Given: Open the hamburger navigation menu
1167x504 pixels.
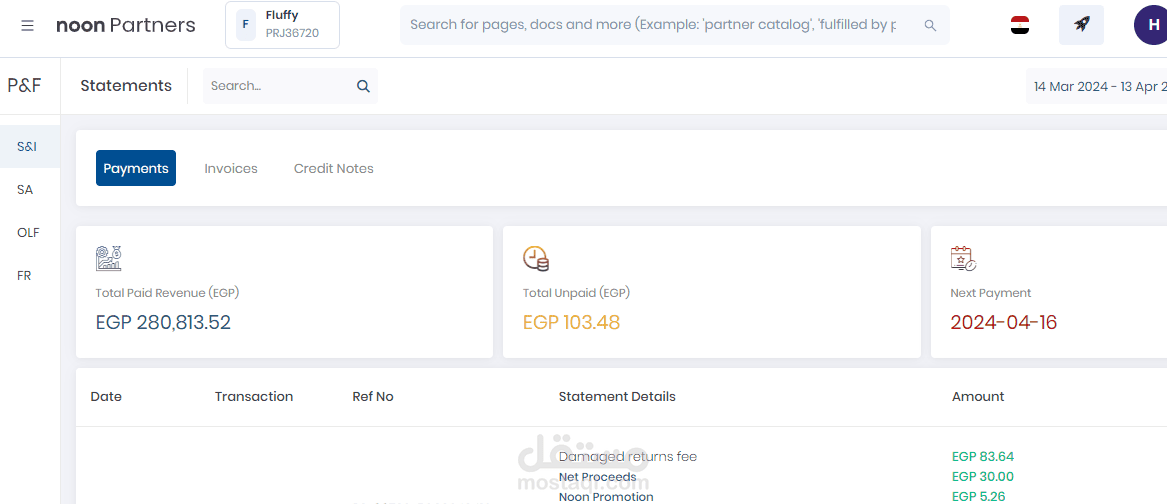Looking at the screenshot, I should [28, 25].
